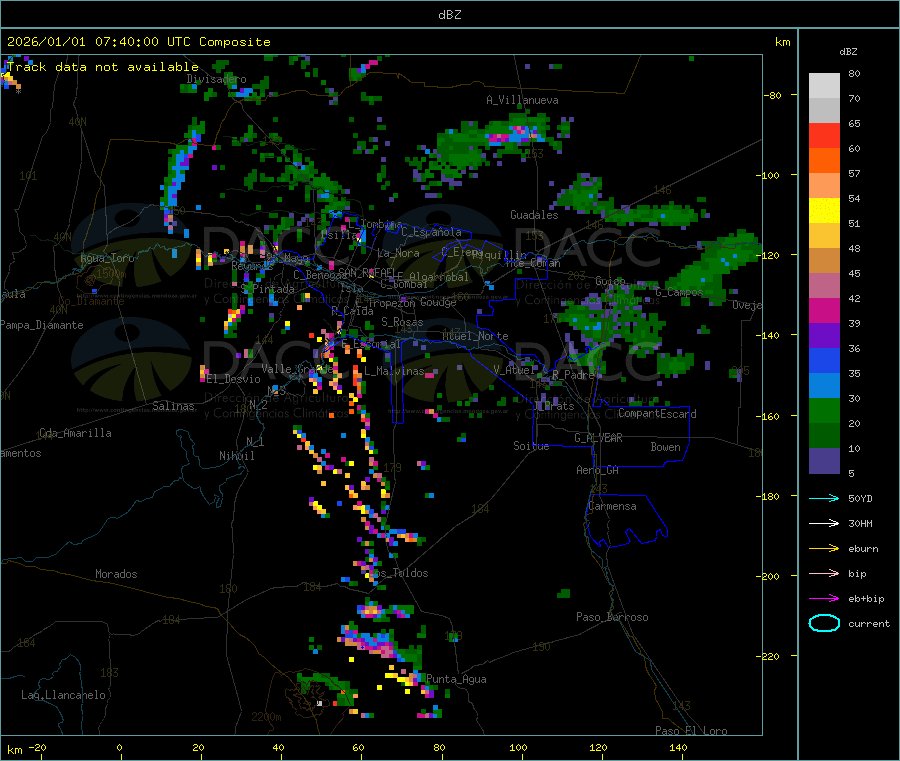Viewport: 900px width, 761px height.
Task: Click the 'Punta_Agua' map label
Action: pyautogui.click(x=456, y=679)
